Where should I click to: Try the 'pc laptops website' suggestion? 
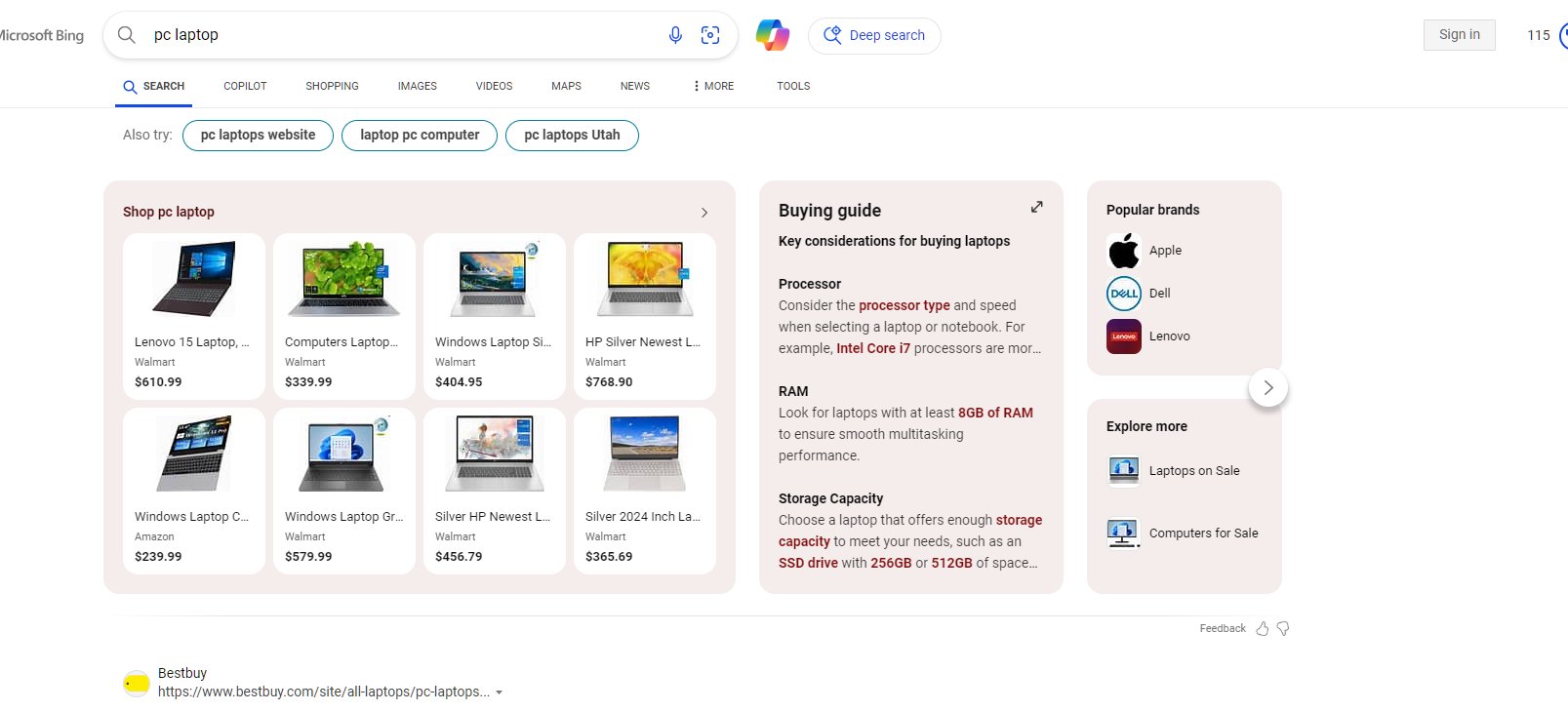(258, 136)
